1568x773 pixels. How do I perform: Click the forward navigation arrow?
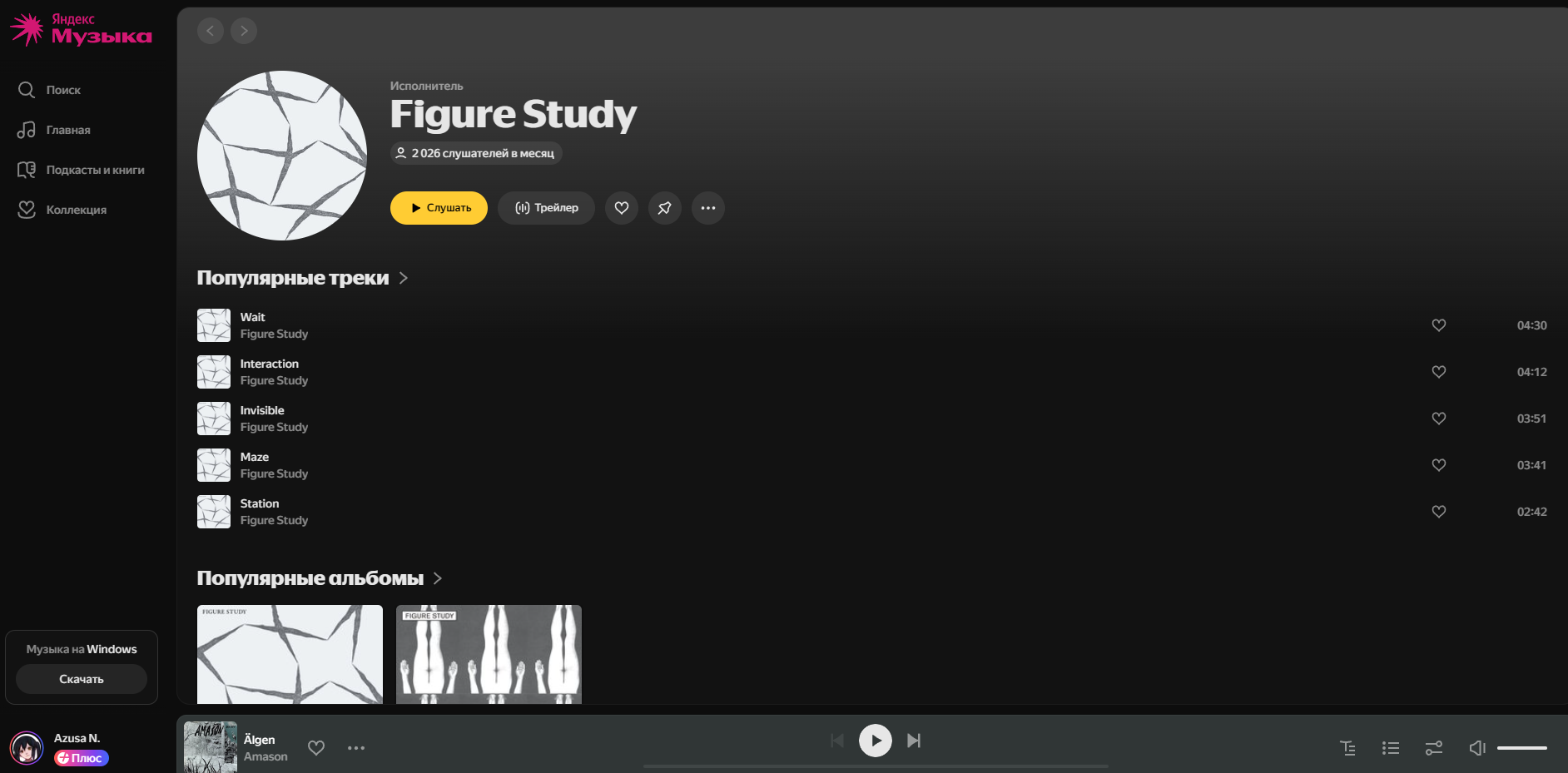244,31
